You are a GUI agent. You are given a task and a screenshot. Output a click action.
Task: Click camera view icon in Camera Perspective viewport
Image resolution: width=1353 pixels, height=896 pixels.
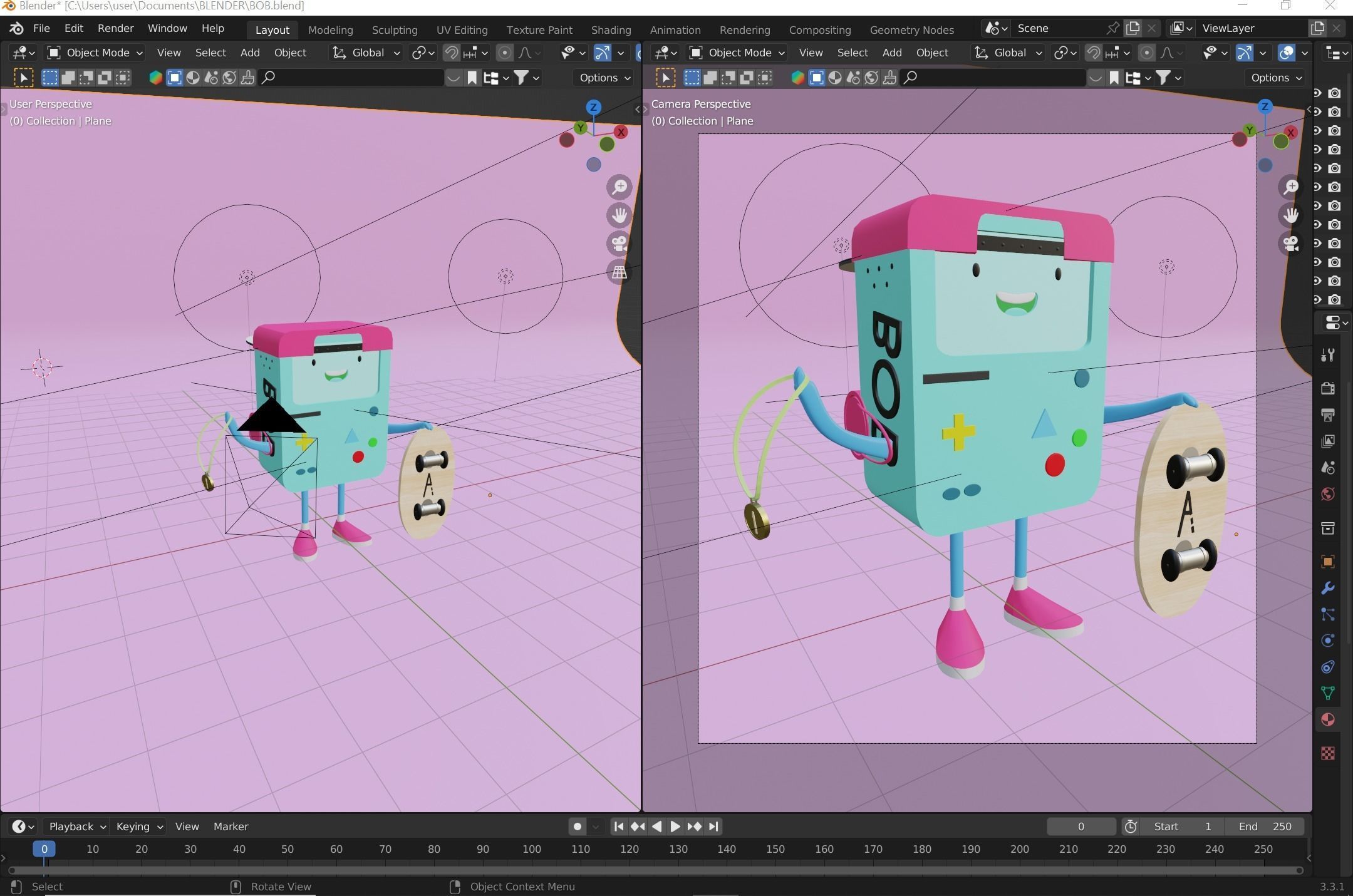coord(1291,244)
